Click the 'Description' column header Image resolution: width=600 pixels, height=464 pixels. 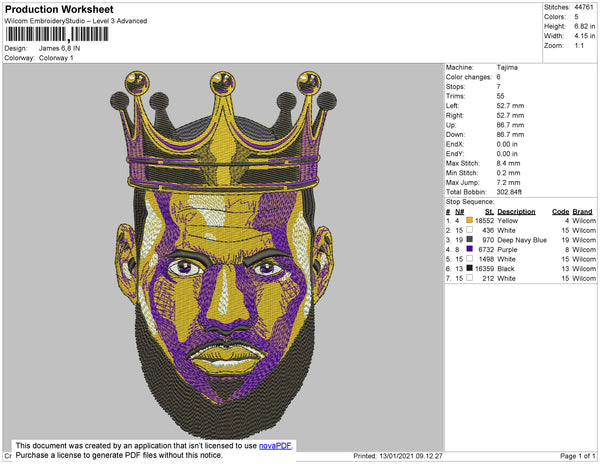(516, 212)
